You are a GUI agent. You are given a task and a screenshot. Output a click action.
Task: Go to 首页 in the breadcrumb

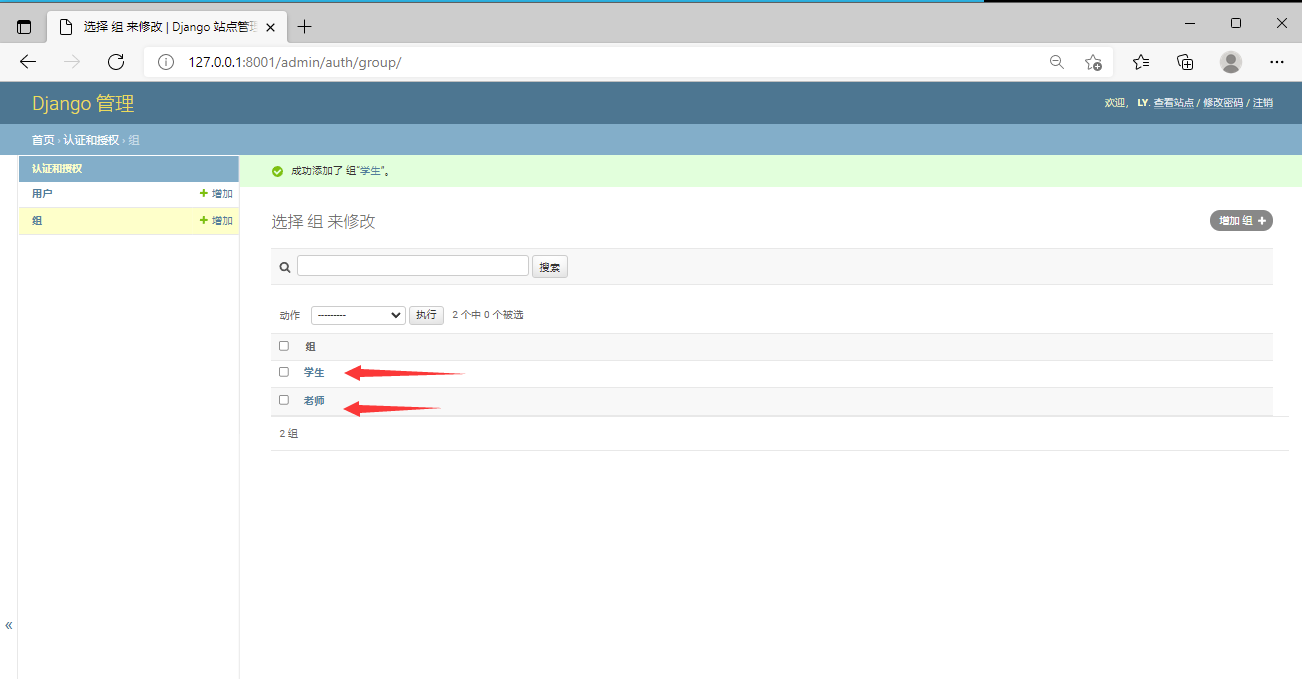[43, 140]
